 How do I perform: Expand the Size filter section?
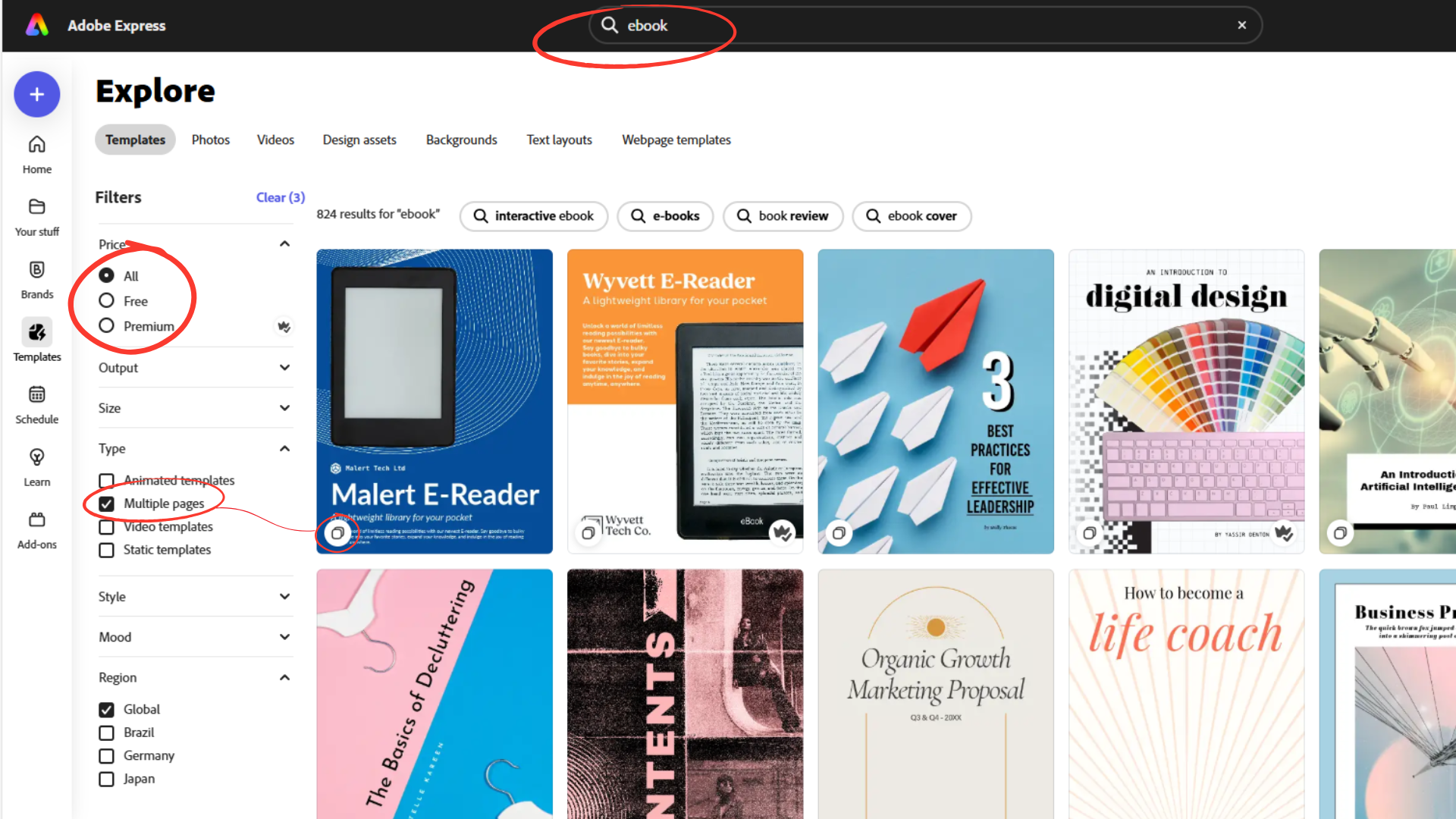pyautogui.click(x=195, y=408)
